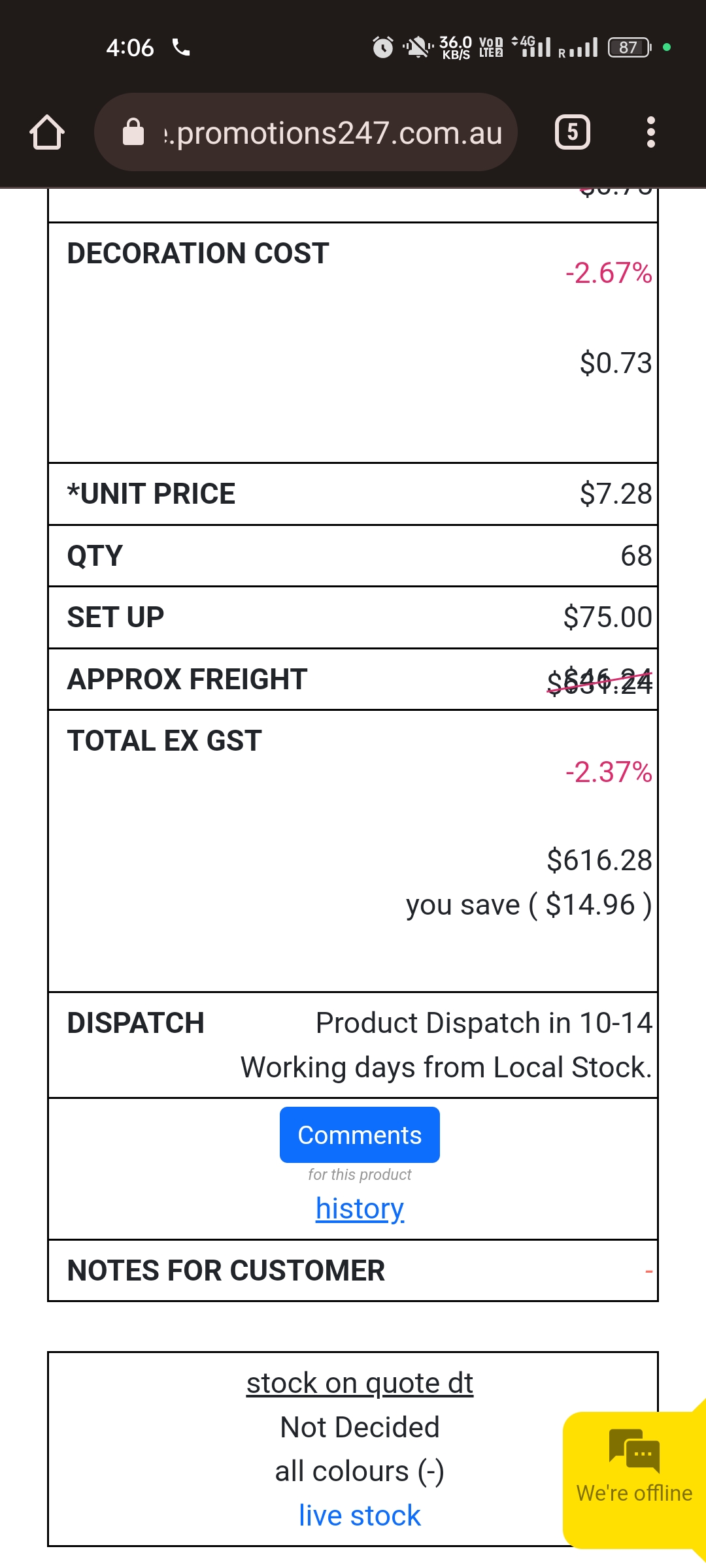Tap the red dash in Notes for Customer
The width and height of the screenshot is (706, 1568).
[x=648, y=1271]
